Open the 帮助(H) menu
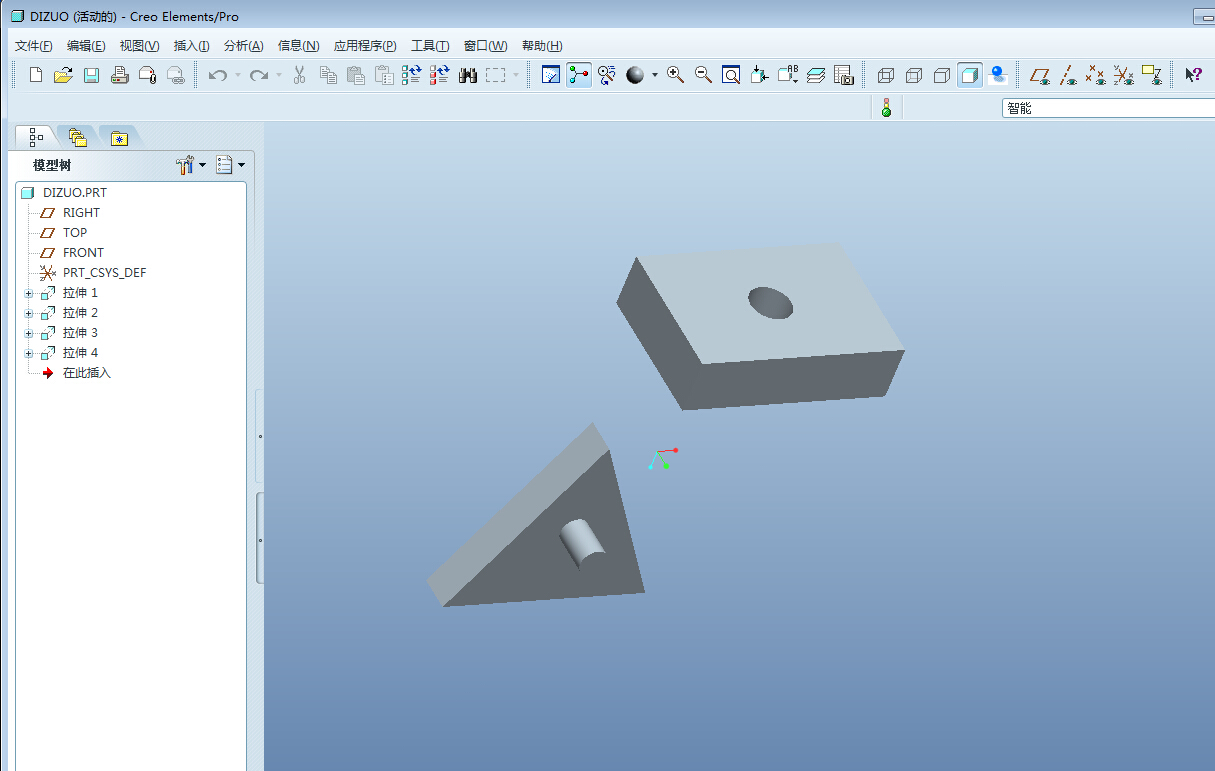The height and width of the screenshot is (771, 1215). pyautogui.click(x=542, y=46)
